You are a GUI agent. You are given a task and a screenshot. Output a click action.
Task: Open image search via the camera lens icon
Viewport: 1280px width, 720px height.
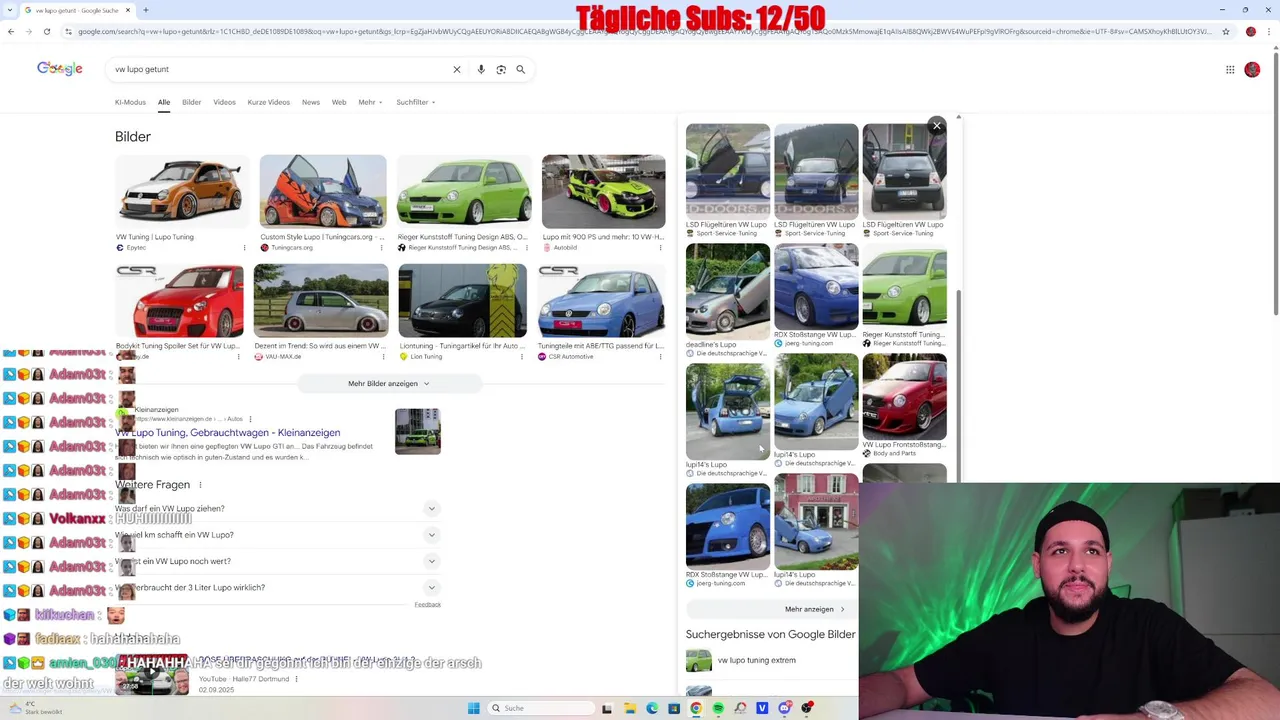click(501, 69)
